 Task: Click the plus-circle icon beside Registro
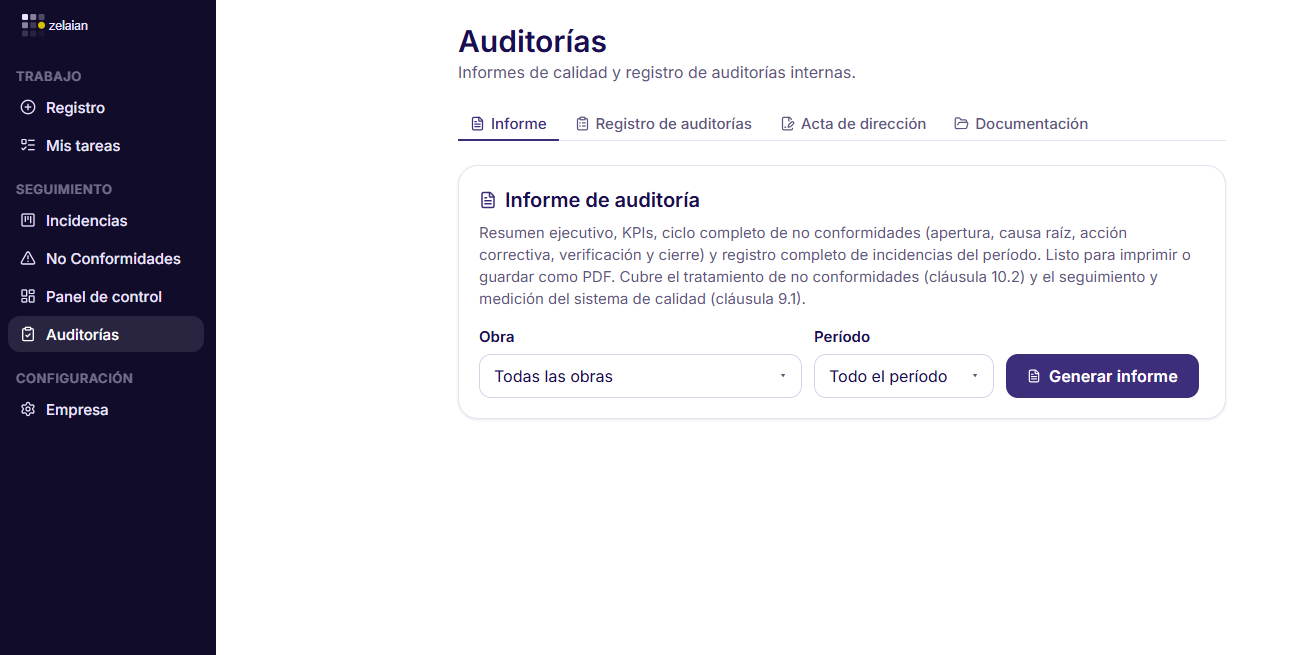pos(28,107)
